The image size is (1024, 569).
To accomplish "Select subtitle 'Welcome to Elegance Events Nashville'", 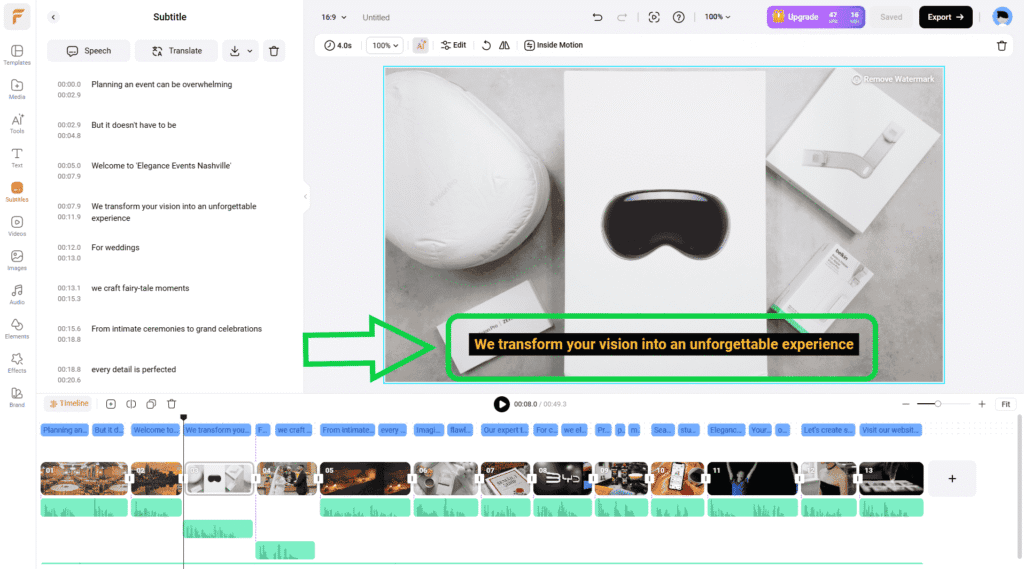I will pyautogui.click(x=161, y=165).
